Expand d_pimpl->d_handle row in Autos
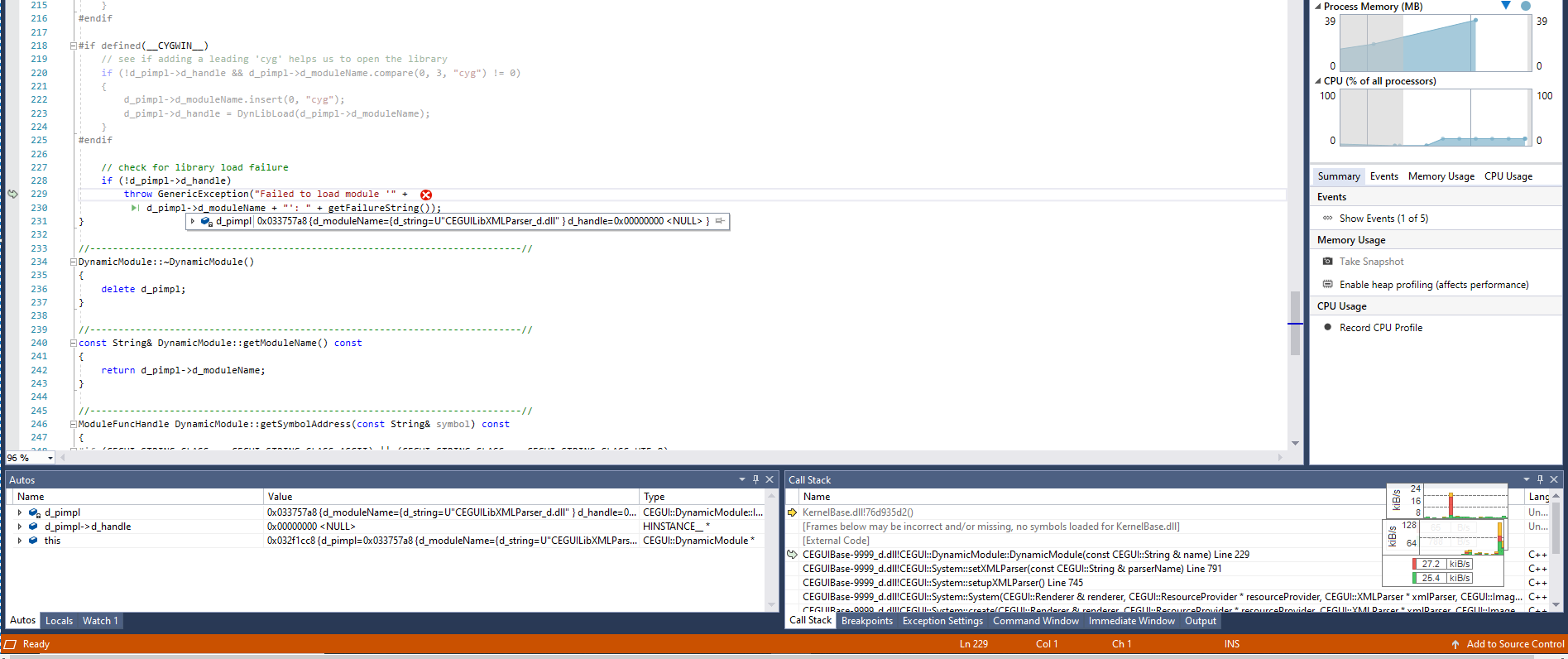The image size is (1568, 659). pyautogui.click(x=20, y=527)
